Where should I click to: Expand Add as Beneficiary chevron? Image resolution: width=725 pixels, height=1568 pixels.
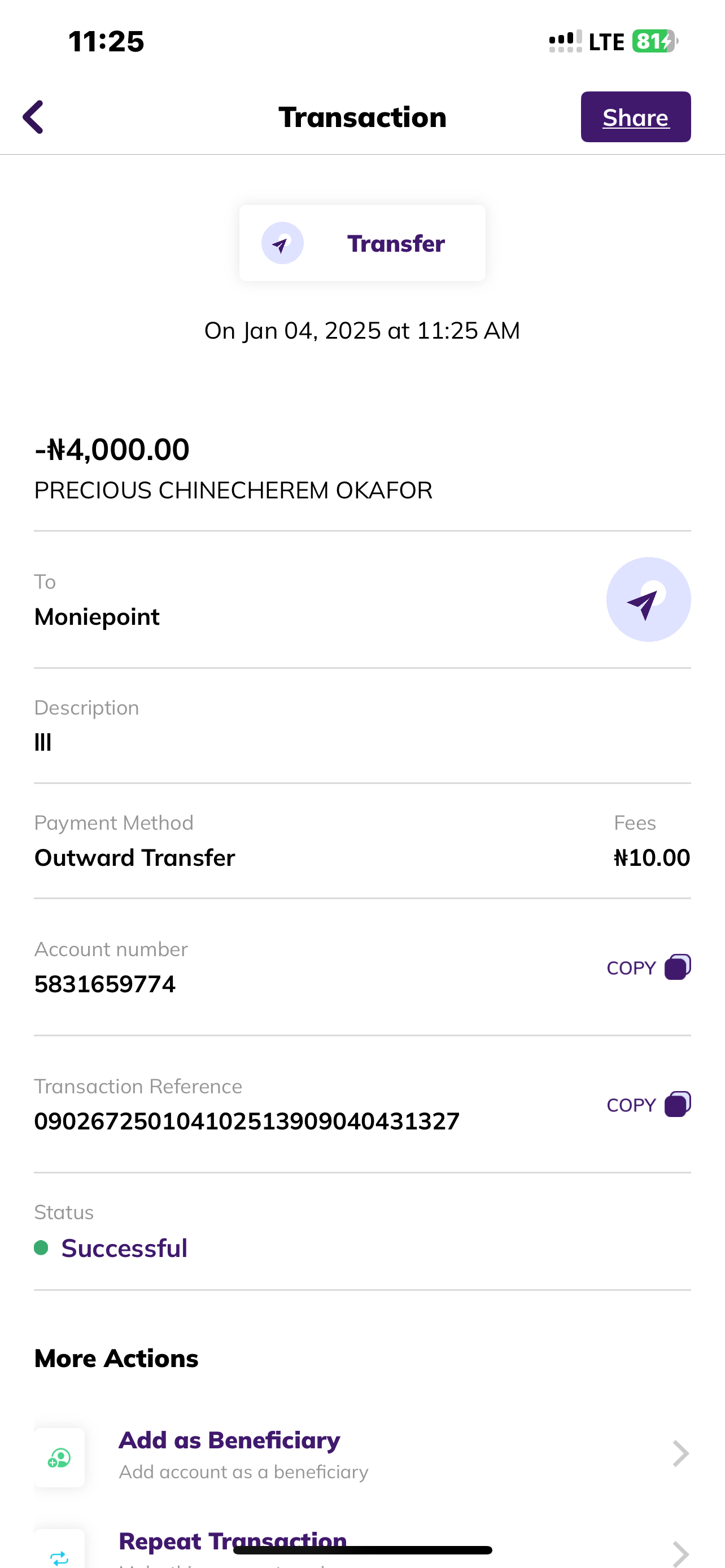click(680, 1454)
